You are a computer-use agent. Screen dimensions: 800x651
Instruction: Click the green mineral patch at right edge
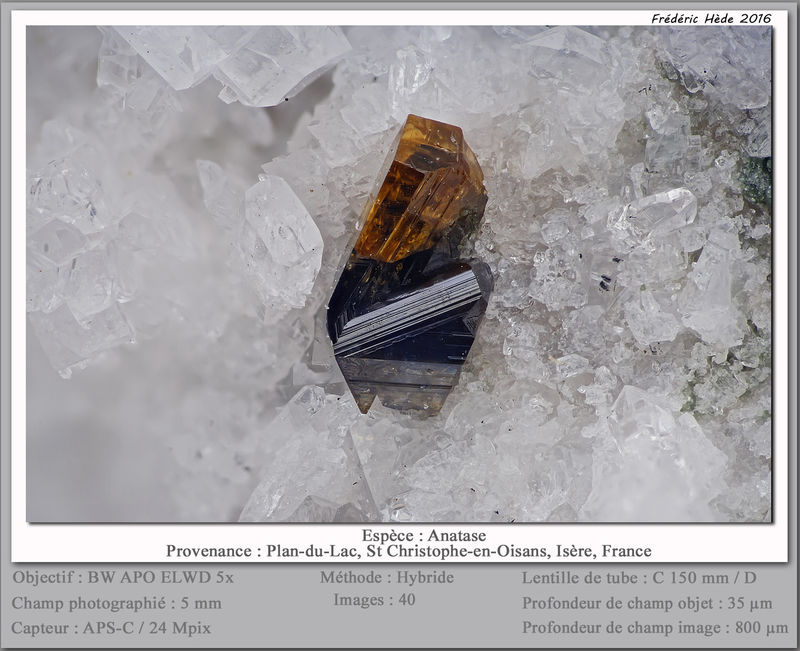click(x=757, y=179)
